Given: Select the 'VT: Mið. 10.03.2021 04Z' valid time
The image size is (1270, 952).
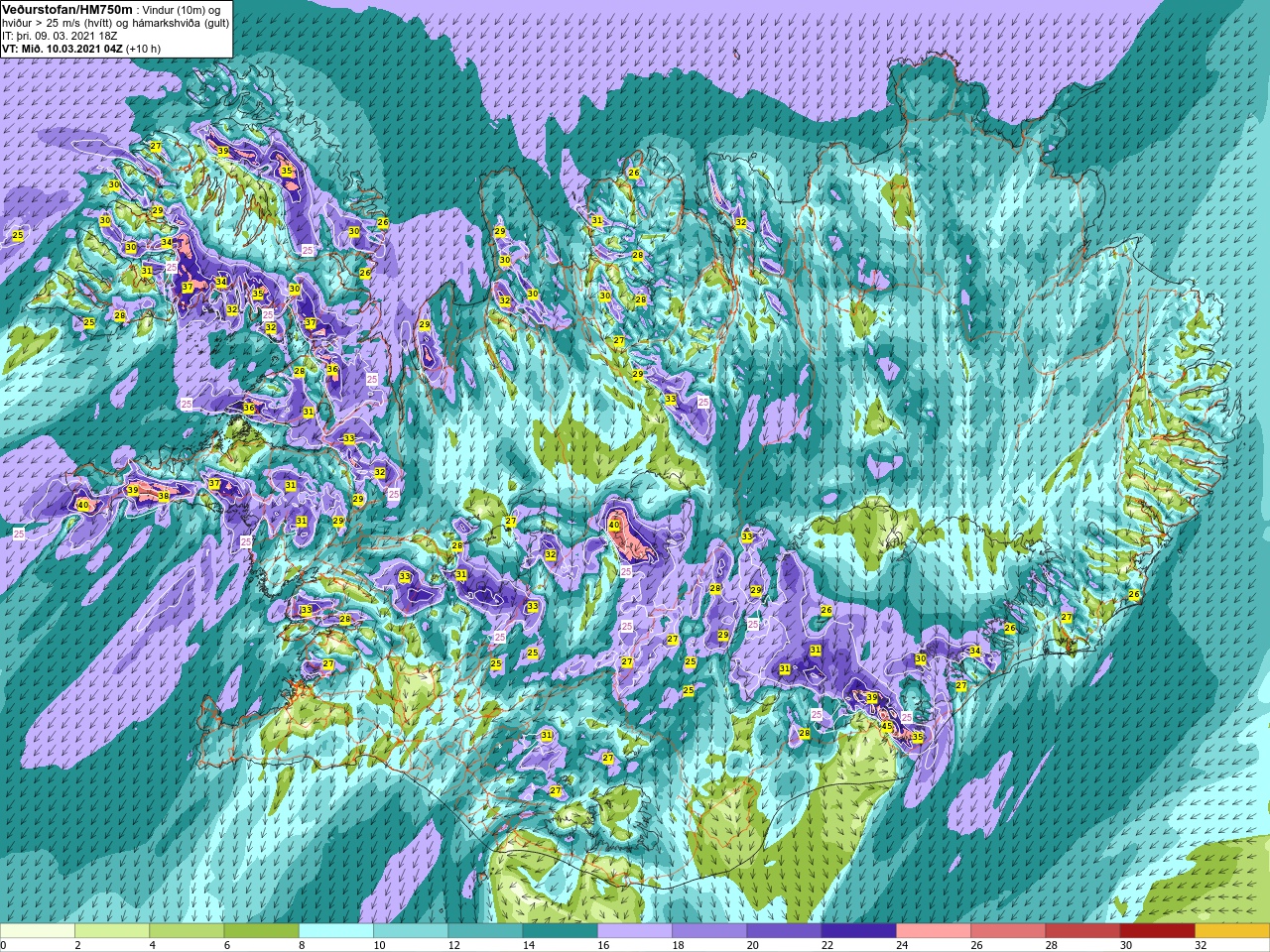Looking at the screenshot, I should pos(63,48).
